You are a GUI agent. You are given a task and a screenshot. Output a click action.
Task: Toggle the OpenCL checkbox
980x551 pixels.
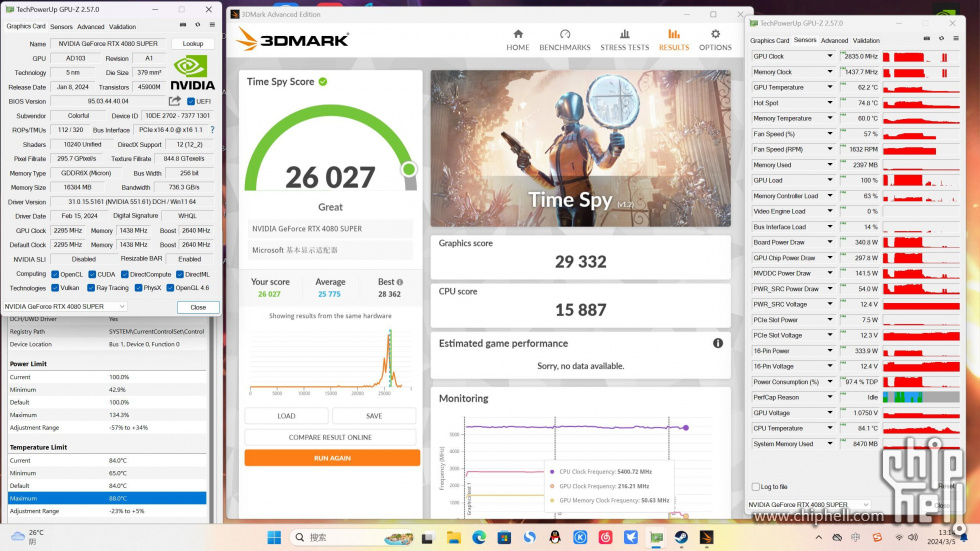click(55, 274)
